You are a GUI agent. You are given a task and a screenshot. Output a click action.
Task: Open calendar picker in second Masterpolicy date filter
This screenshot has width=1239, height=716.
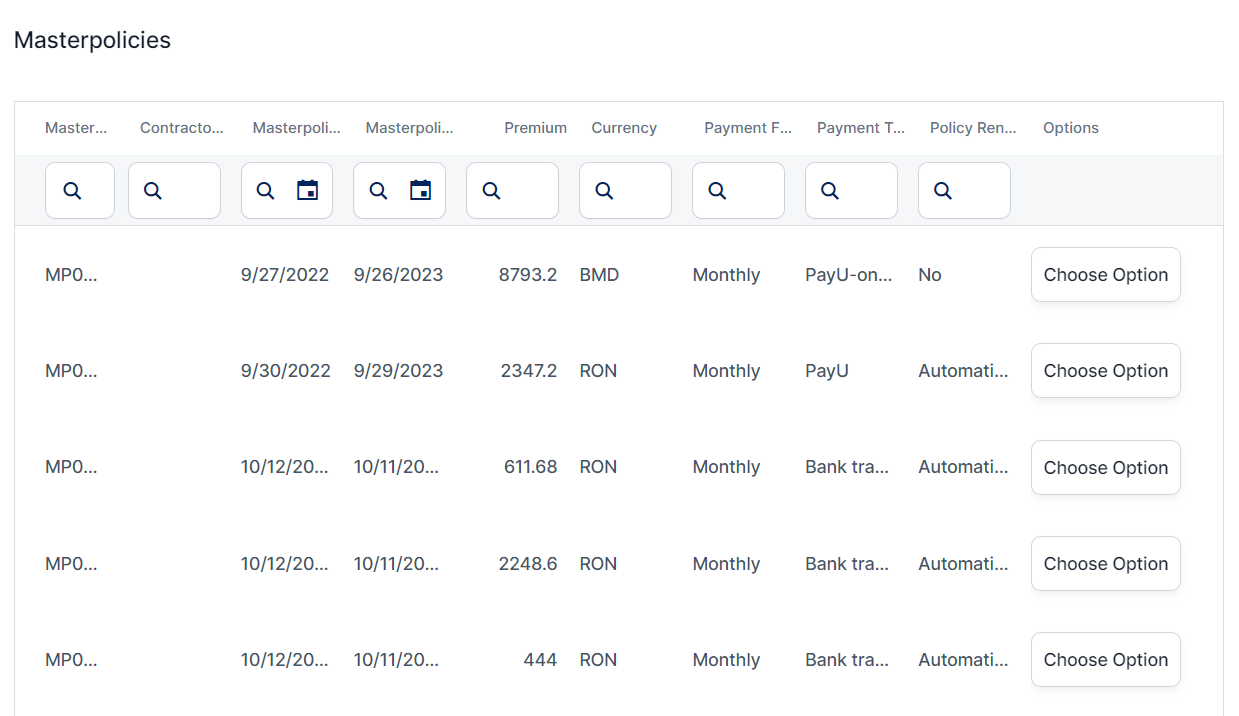coord(421,190)
